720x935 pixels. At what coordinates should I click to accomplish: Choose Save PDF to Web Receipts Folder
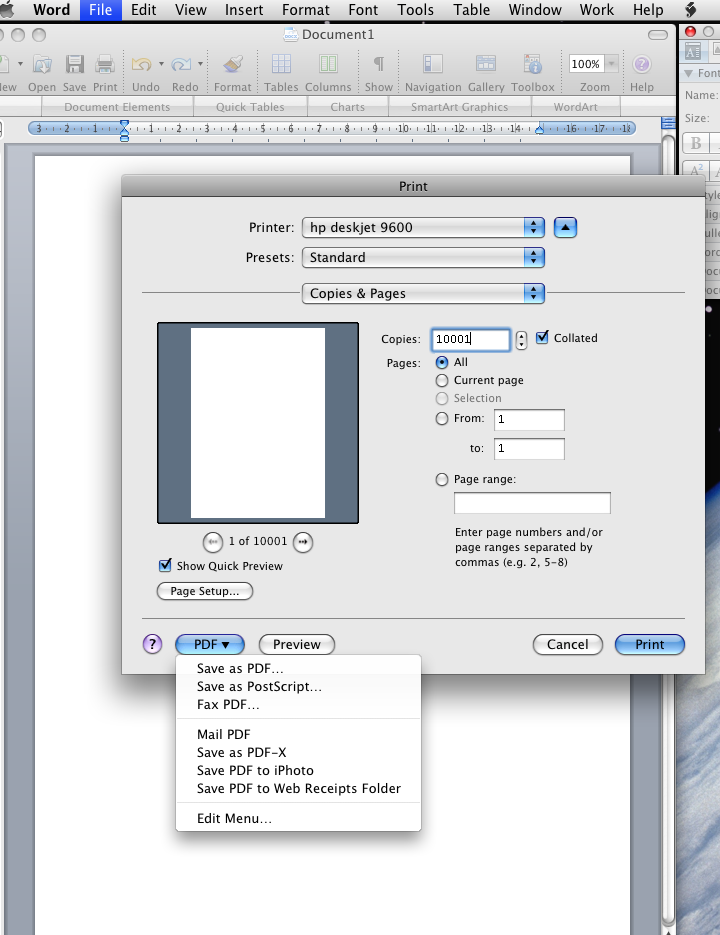coord(298,788)
